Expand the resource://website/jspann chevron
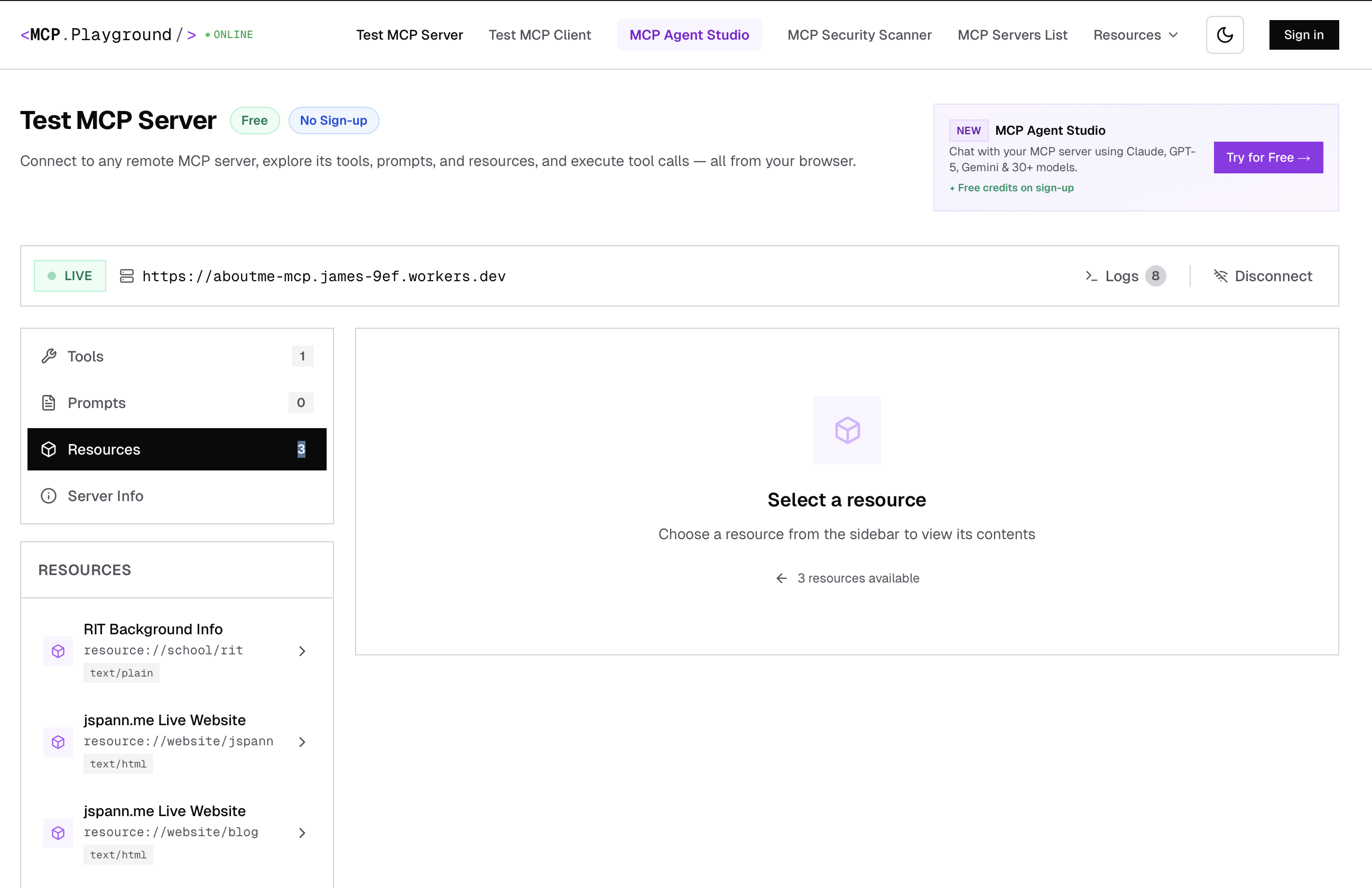 (302, 742)
